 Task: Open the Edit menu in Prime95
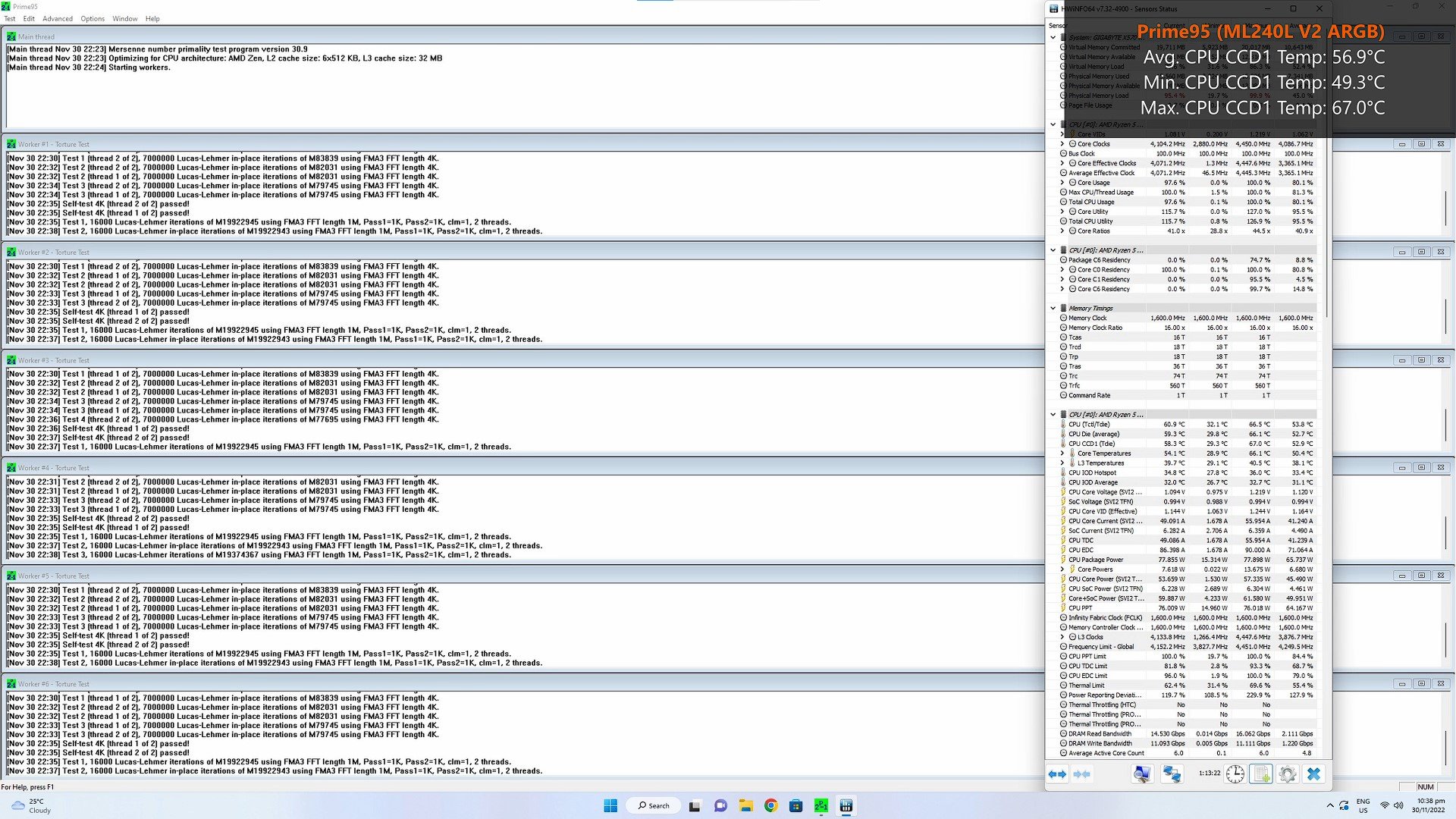point(29,19)
